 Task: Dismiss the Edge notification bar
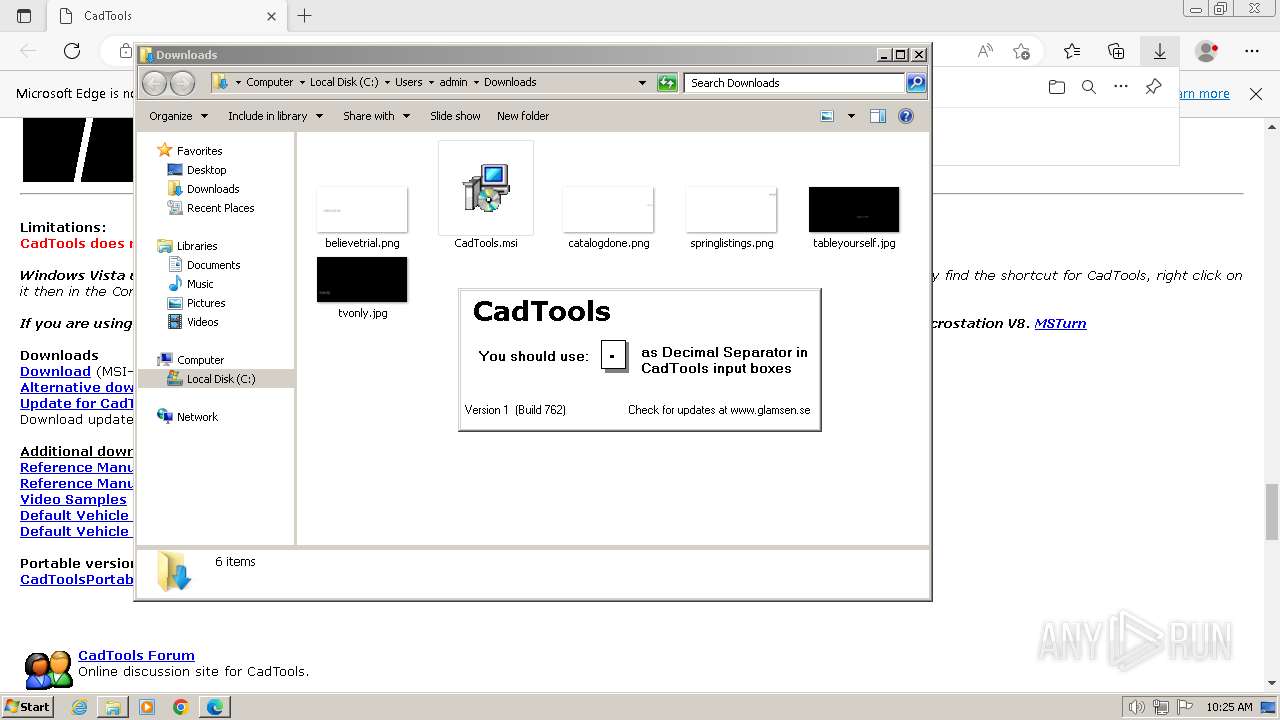coord(1256,93)
